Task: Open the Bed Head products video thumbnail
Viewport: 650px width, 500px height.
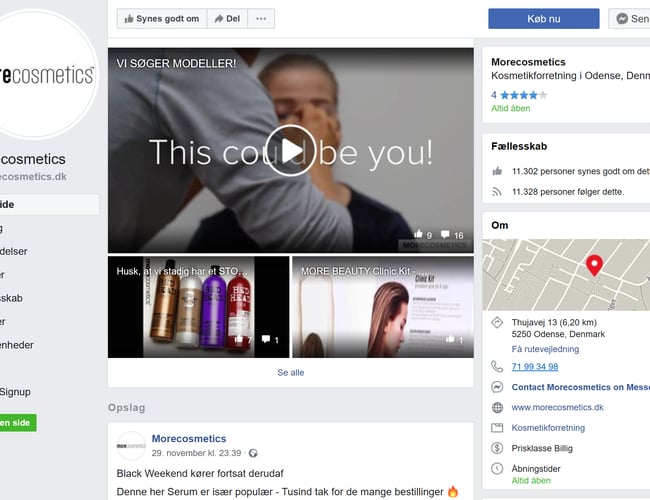Action: (199, 307)
